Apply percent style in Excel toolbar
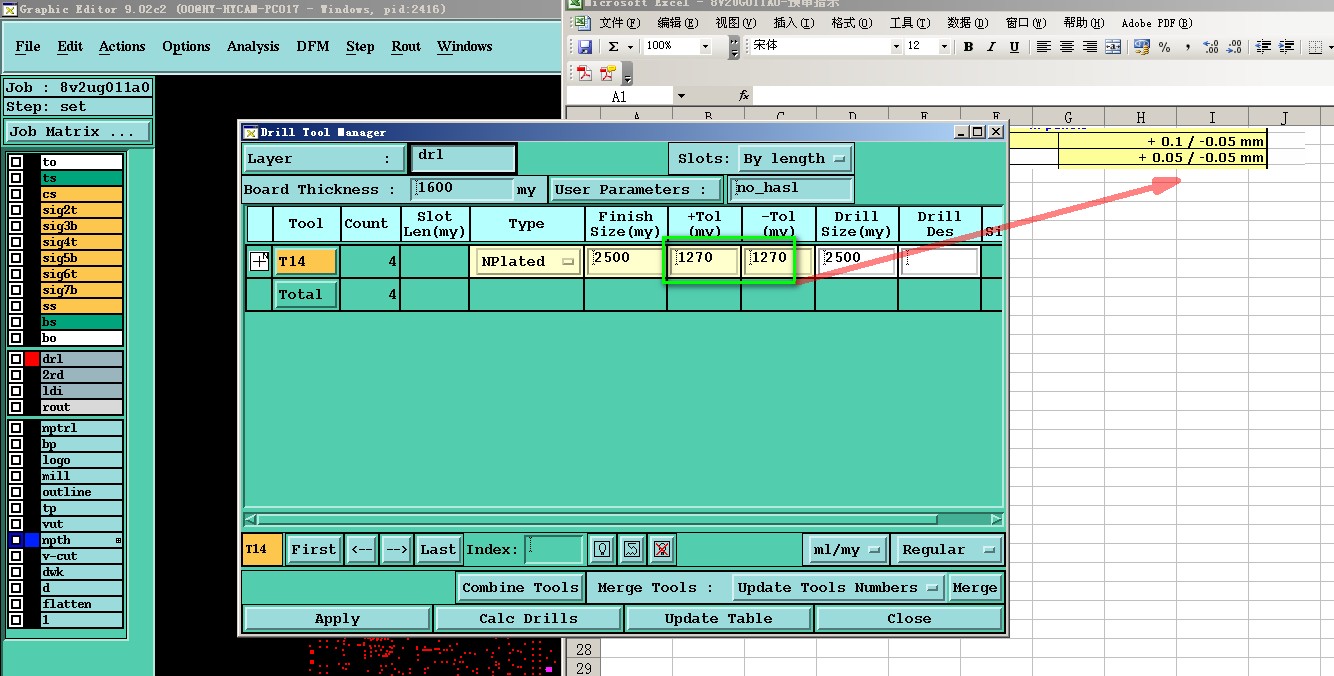Image resolution: width=1334 pixels, height=676 pixels. pos(1164,46)
